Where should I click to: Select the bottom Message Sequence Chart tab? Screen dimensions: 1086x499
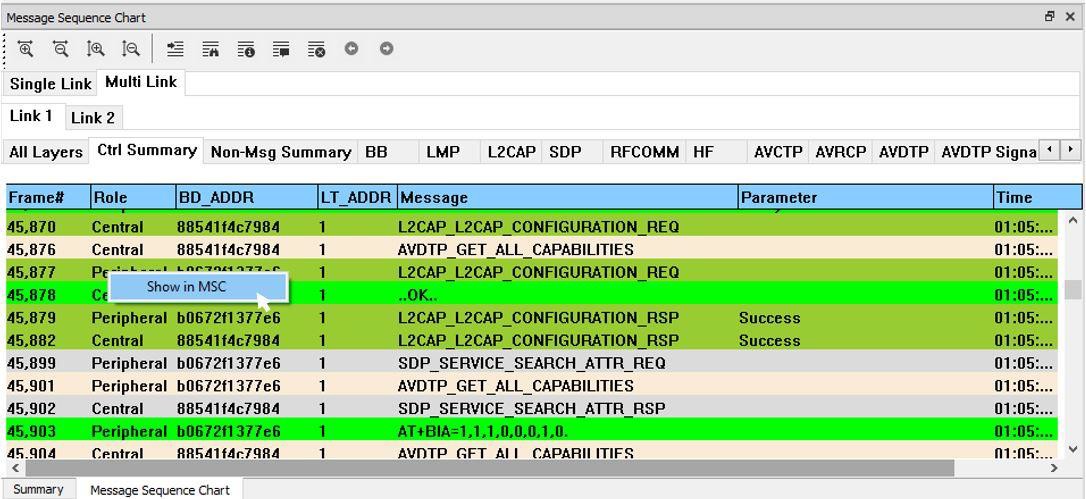click(x=160, y=490)
